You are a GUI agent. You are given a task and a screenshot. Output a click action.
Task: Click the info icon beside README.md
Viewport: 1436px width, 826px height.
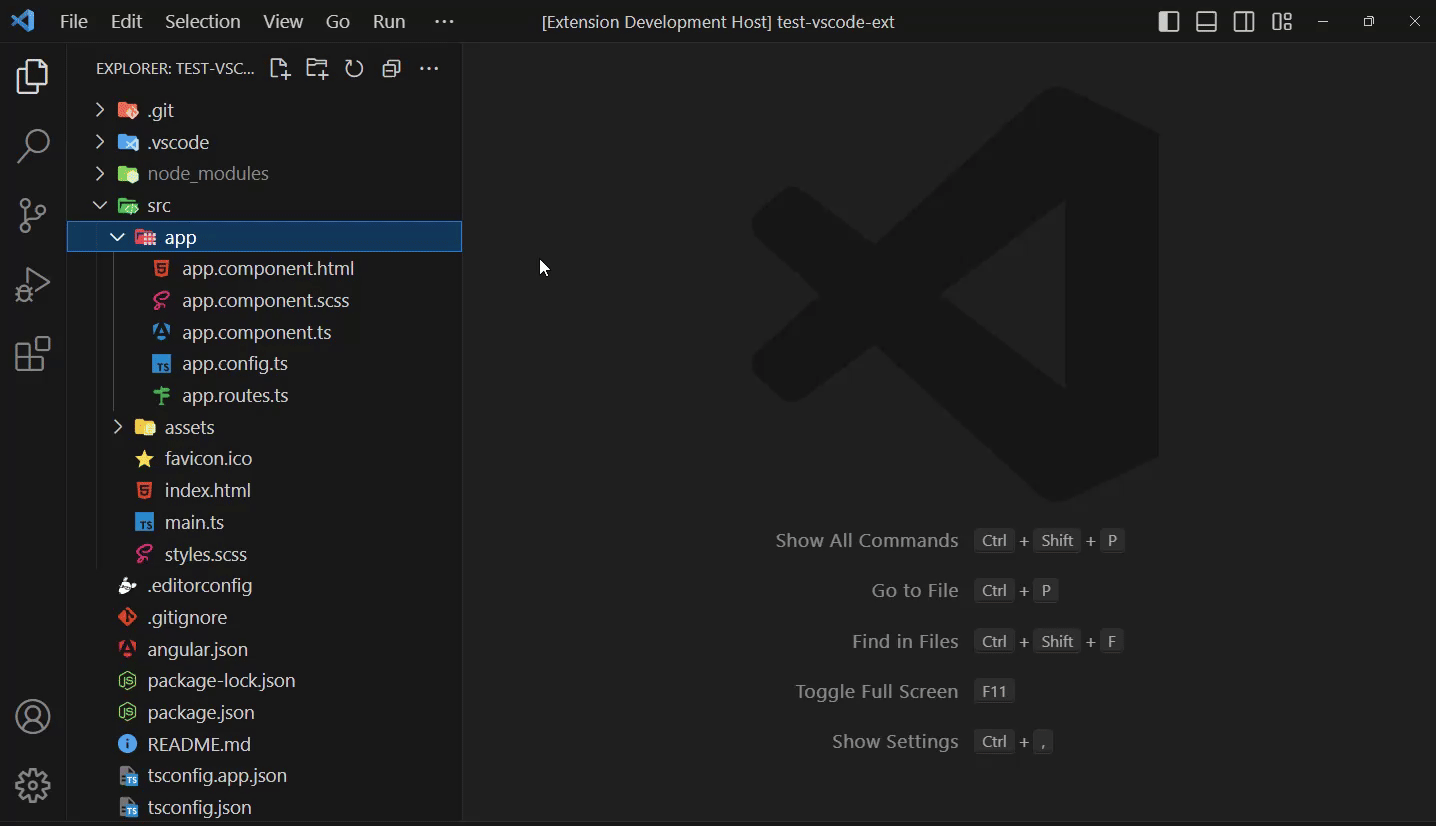coord(127,744)
